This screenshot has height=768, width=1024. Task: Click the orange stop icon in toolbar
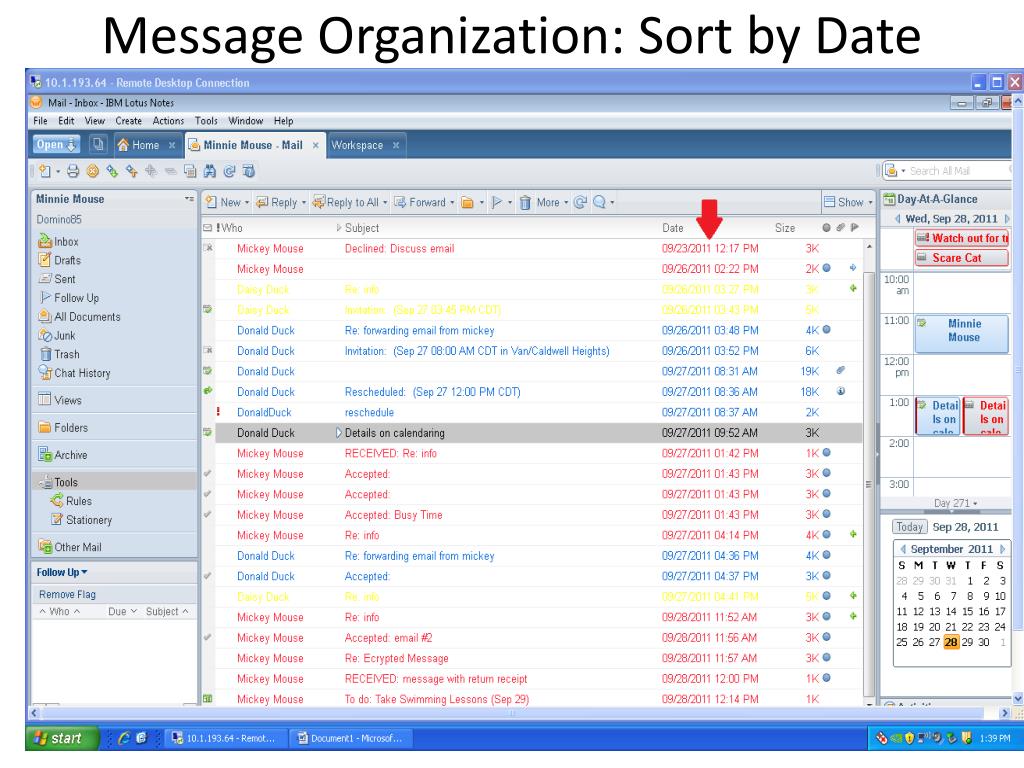[x=93, y=171]
